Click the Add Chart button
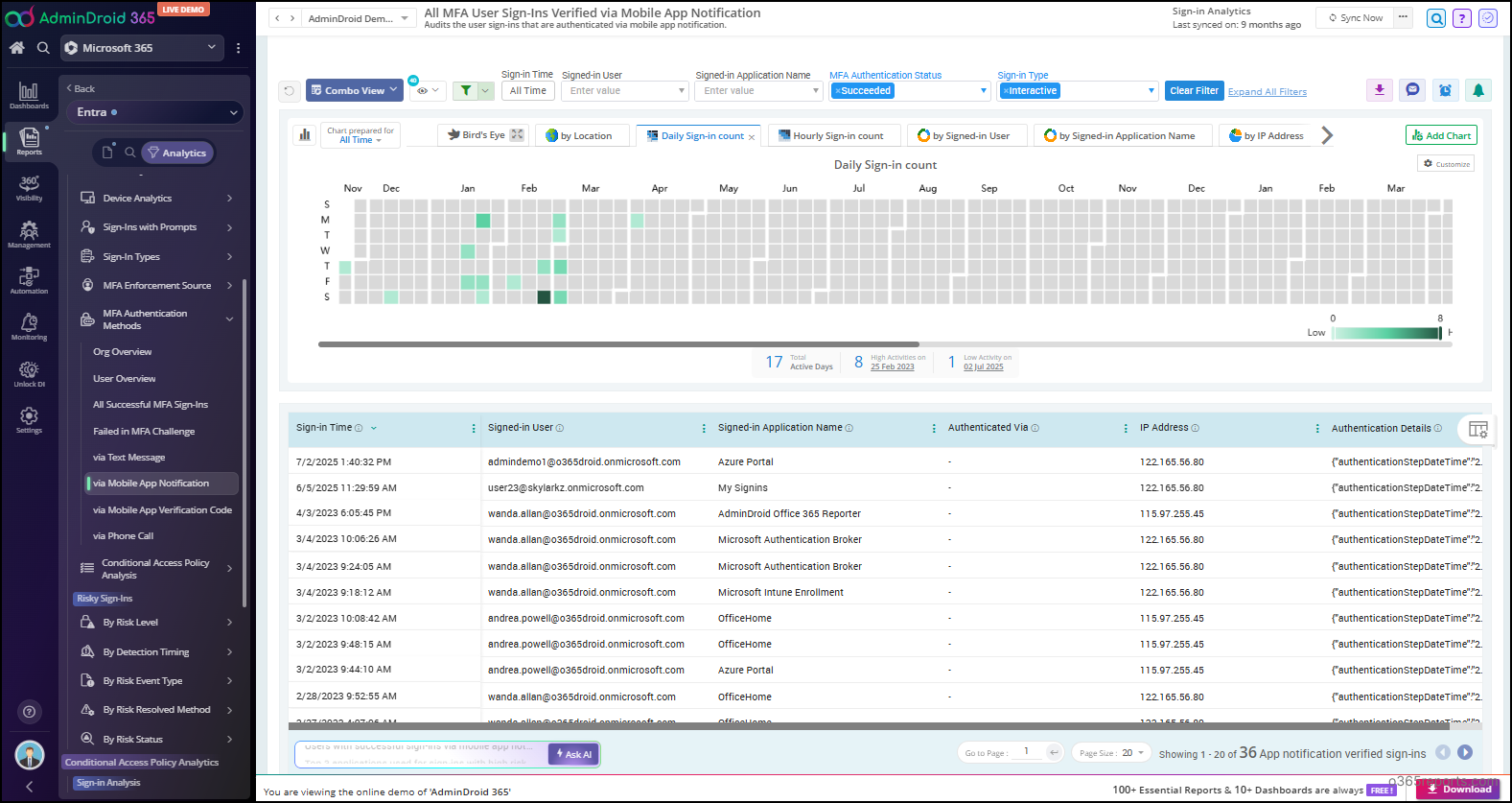Viewport: 1512px width, 803px height. [1441, 136]
